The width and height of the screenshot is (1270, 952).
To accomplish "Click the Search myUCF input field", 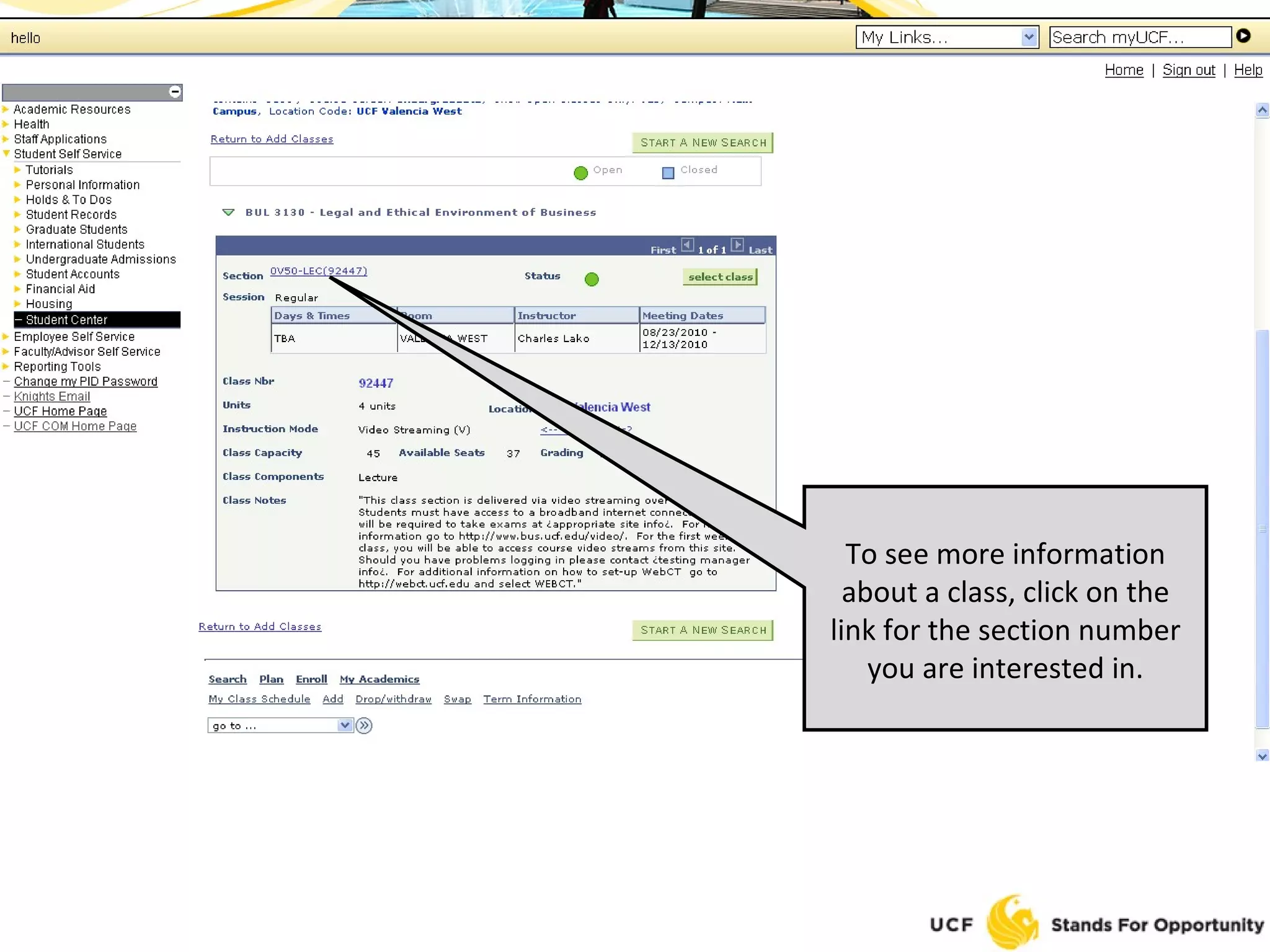I will coord(1139,37).
